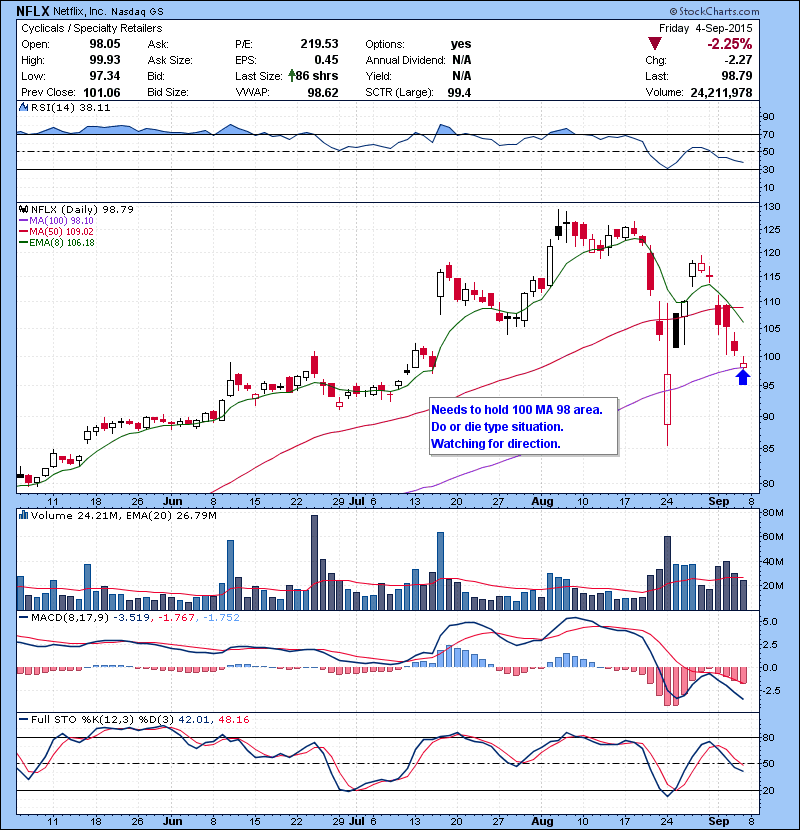The image size is (800, 830).
Task: Click the Chg value -2.27
Action: [738, 60]
